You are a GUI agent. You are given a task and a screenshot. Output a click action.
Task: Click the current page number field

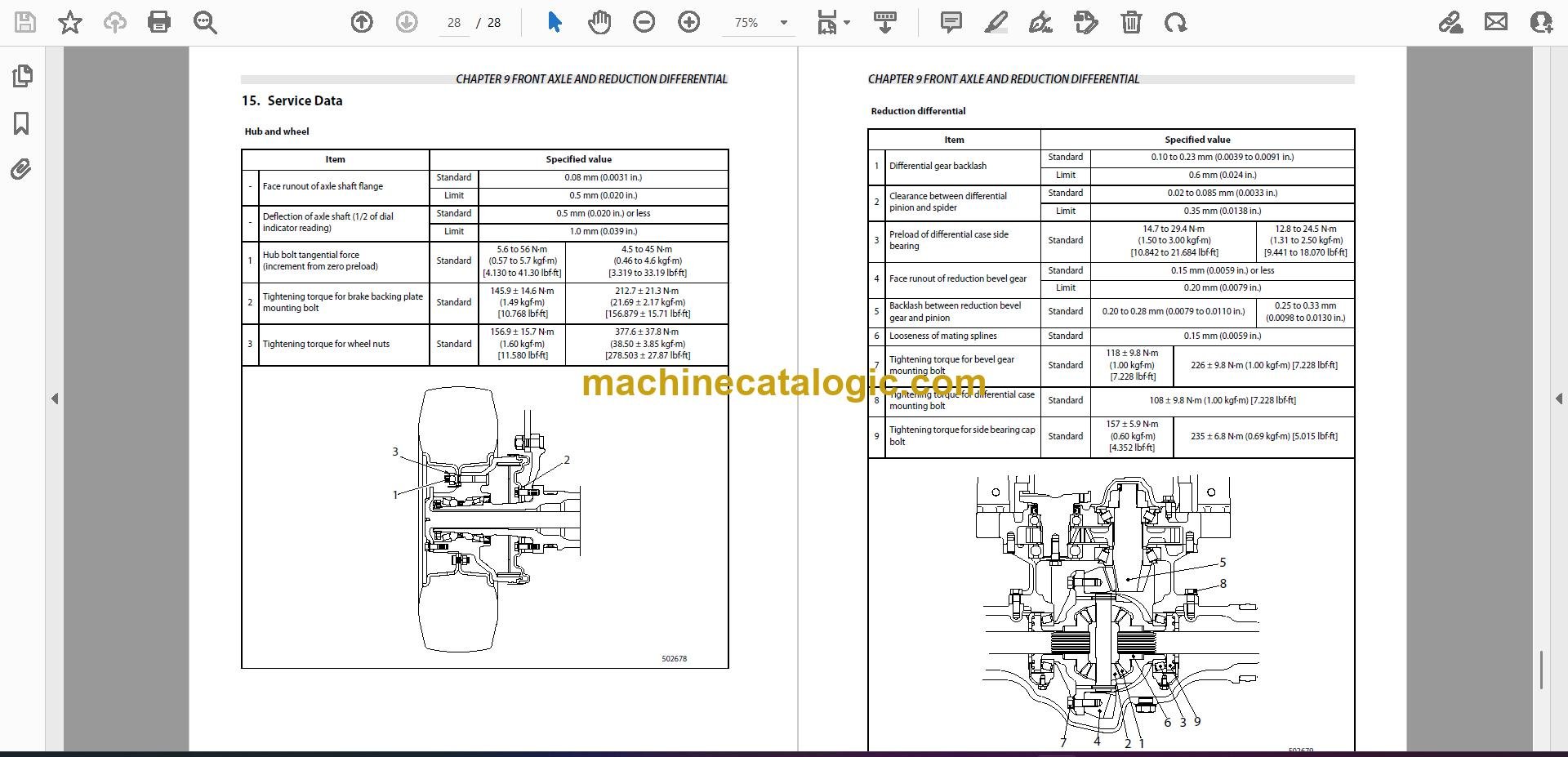click(454, 23)
